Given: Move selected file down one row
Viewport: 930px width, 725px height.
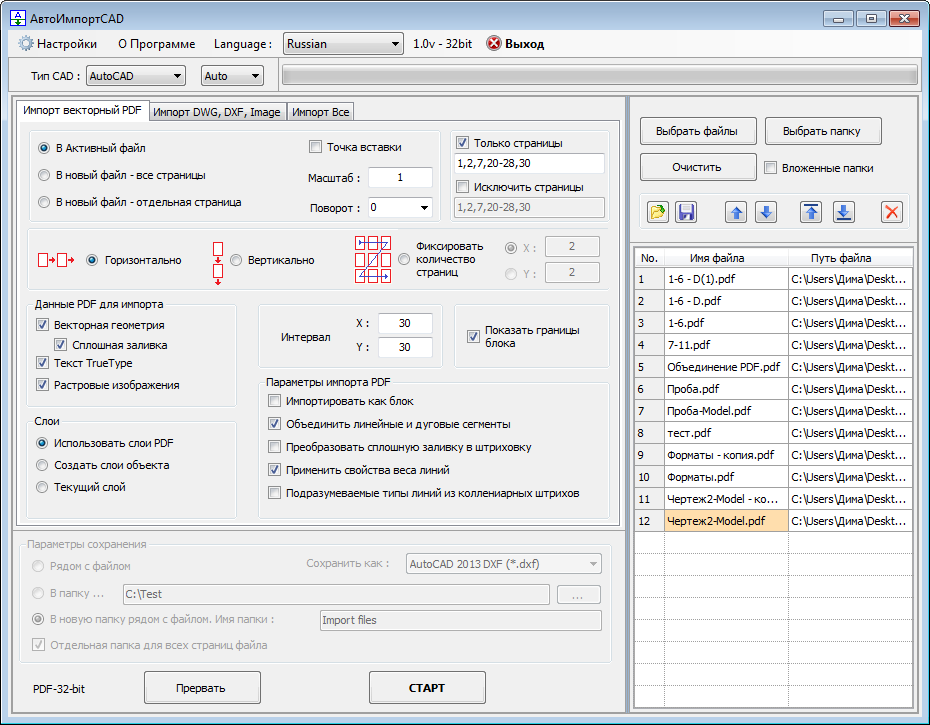Looking at the screenshot, I should point(766,212).
